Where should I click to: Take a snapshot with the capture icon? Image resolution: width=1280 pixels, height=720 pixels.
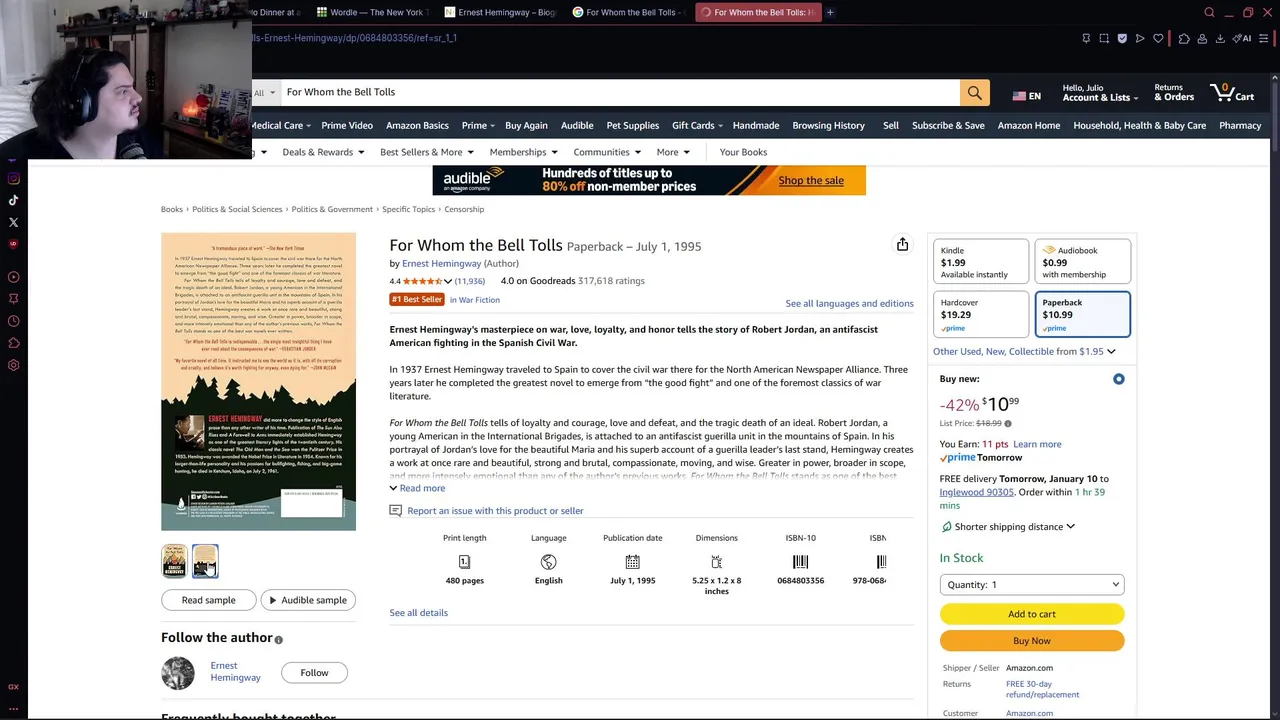(1104, 38)
